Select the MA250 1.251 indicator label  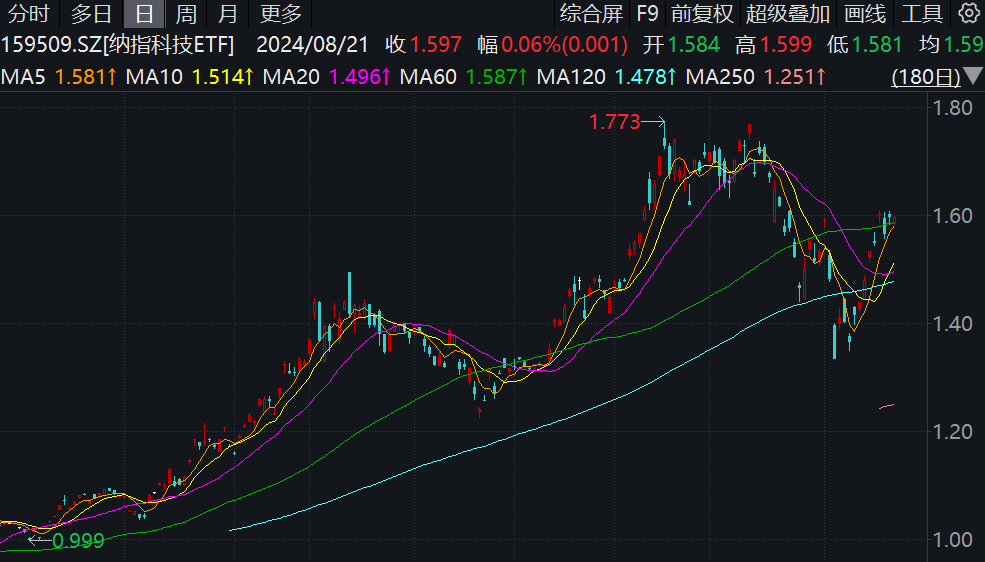[756, 77]
